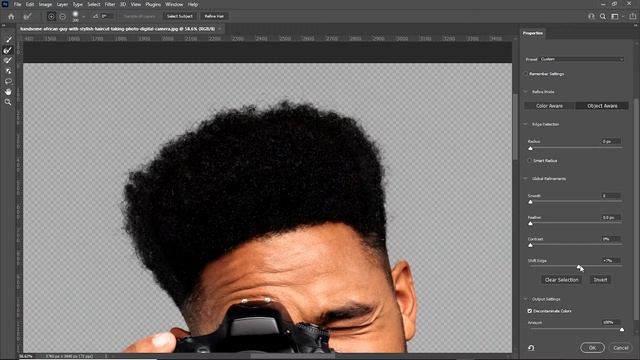Open the brush options dropdown arrow
Screen dimensions: 640x360
[x=84, y=17]
